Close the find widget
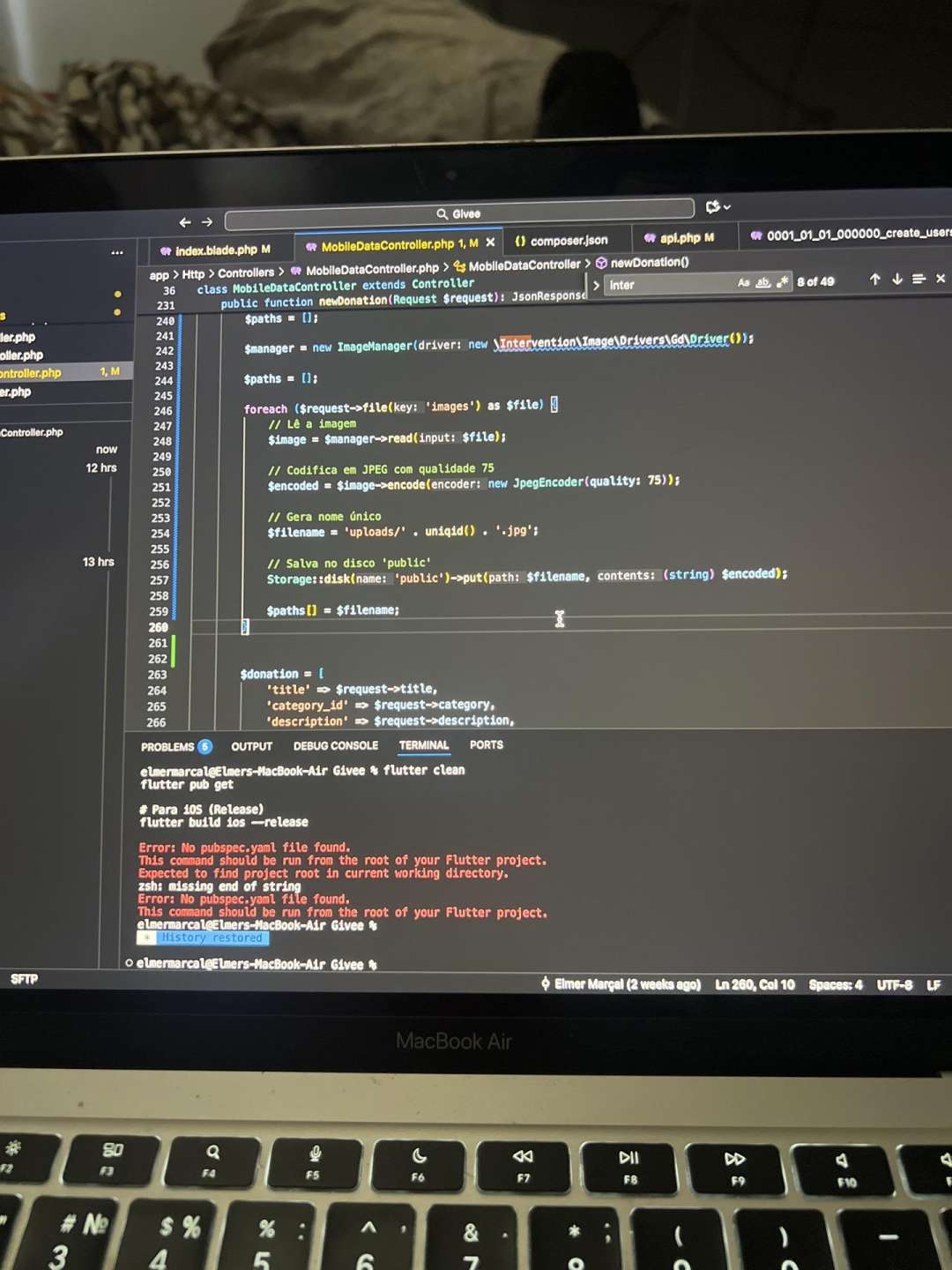Viewport: 952px width, 1270px height. 941,279
